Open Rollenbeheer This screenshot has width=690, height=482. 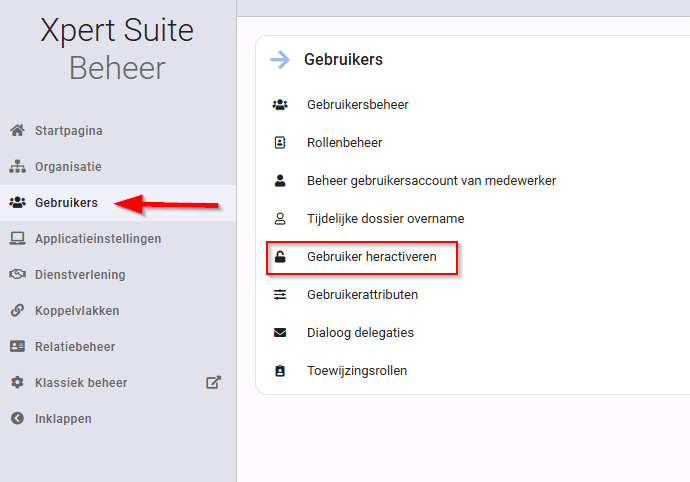point(345,143)
